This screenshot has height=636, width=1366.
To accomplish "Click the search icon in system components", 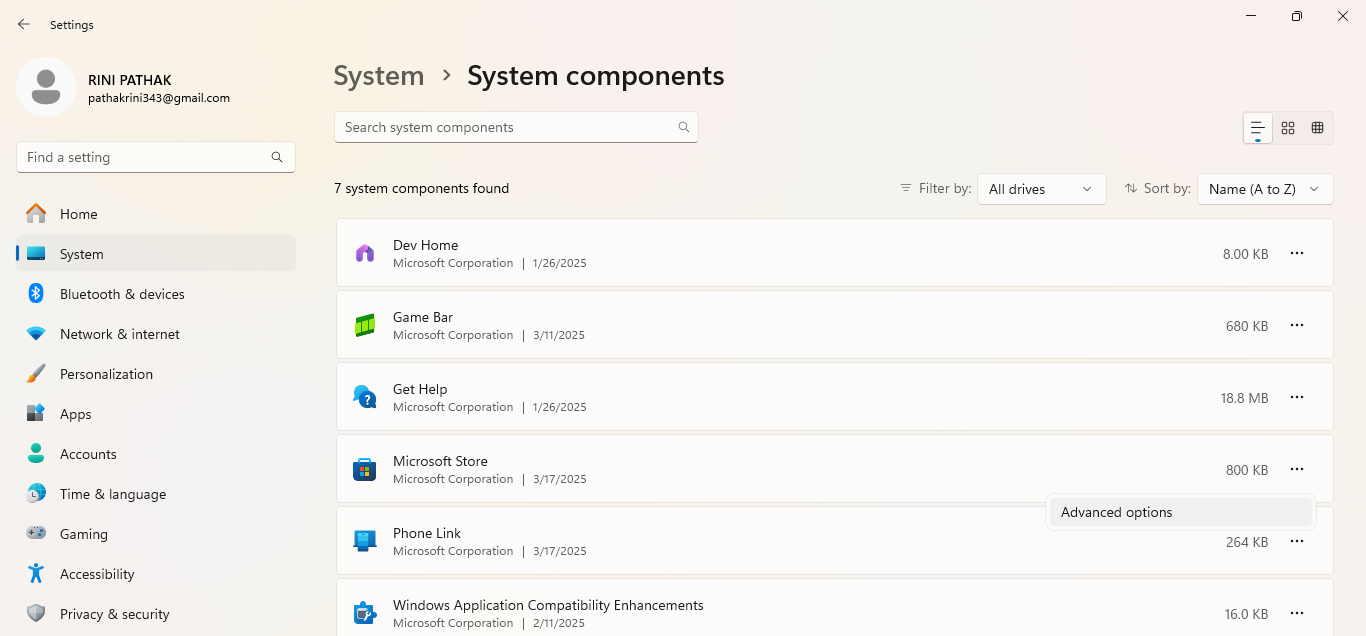I will pyautogui.click(x=684, y=127).
